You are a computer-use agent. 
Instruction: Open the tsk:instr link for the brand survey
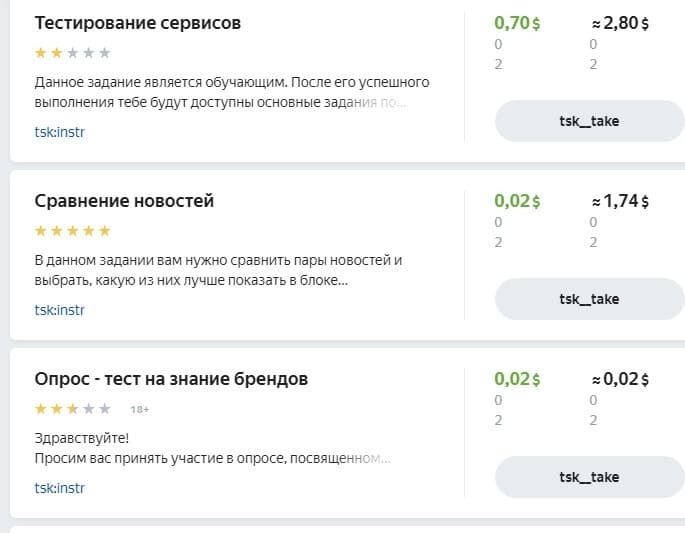tap(60, 488)
